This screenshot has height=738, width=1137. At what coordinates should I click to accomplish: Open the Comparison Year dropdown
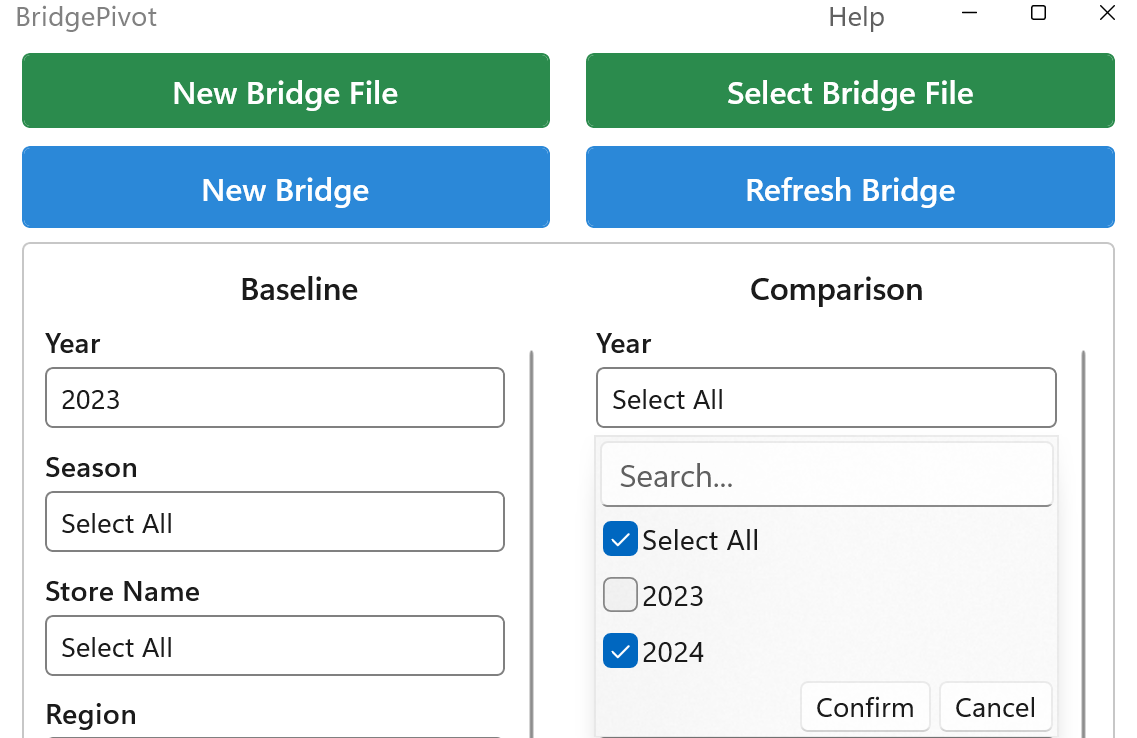(826, 397)
